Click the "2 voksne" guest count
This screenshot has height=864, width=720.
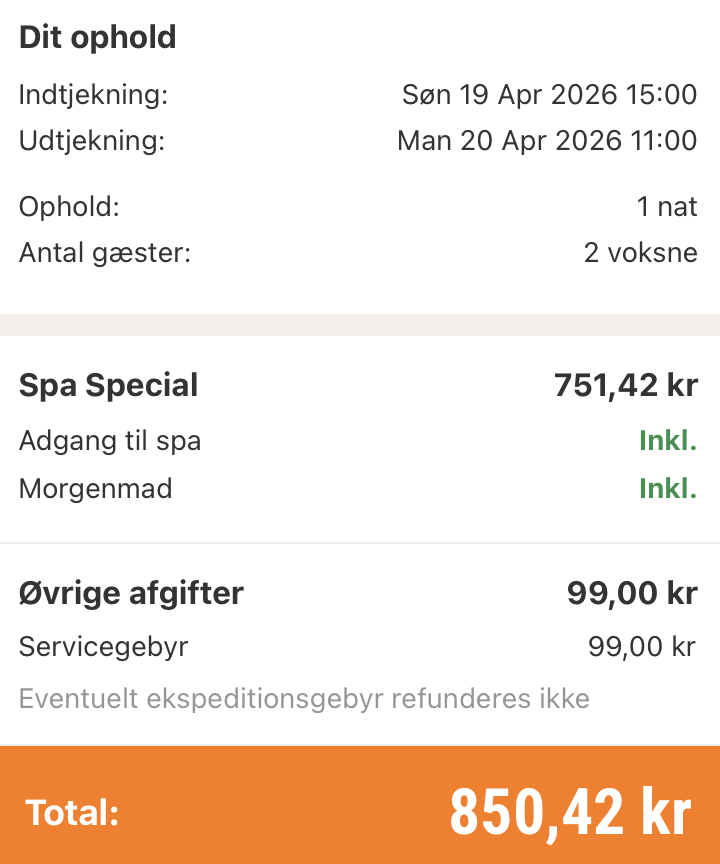coord(640,253)
